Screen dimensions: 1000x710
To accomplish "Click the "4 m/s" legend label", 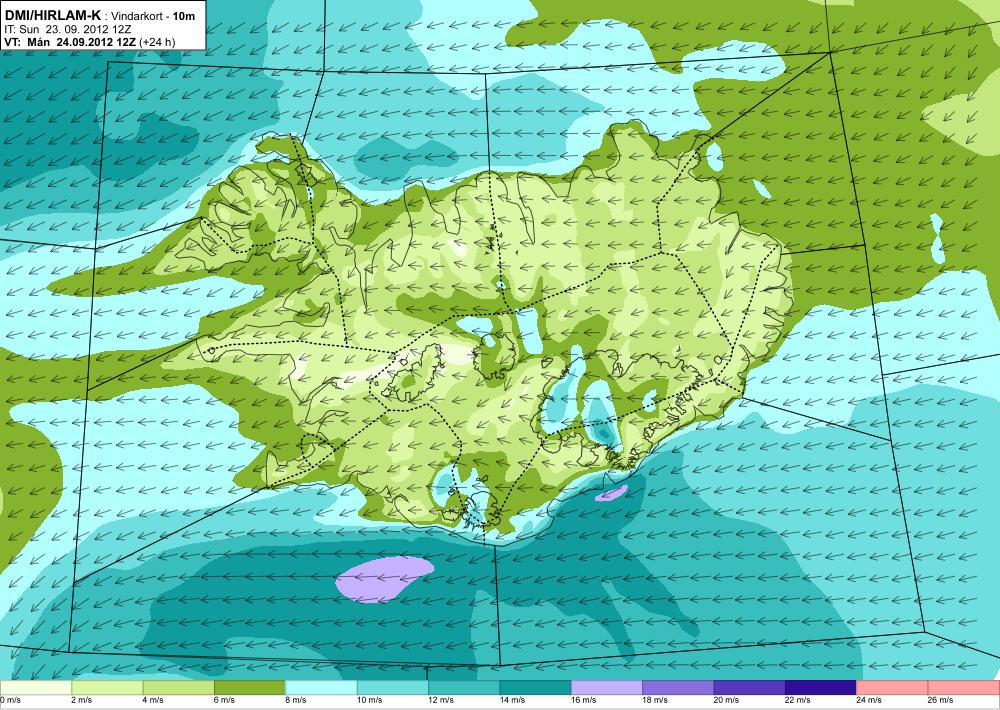I will [x=153, y=700].
